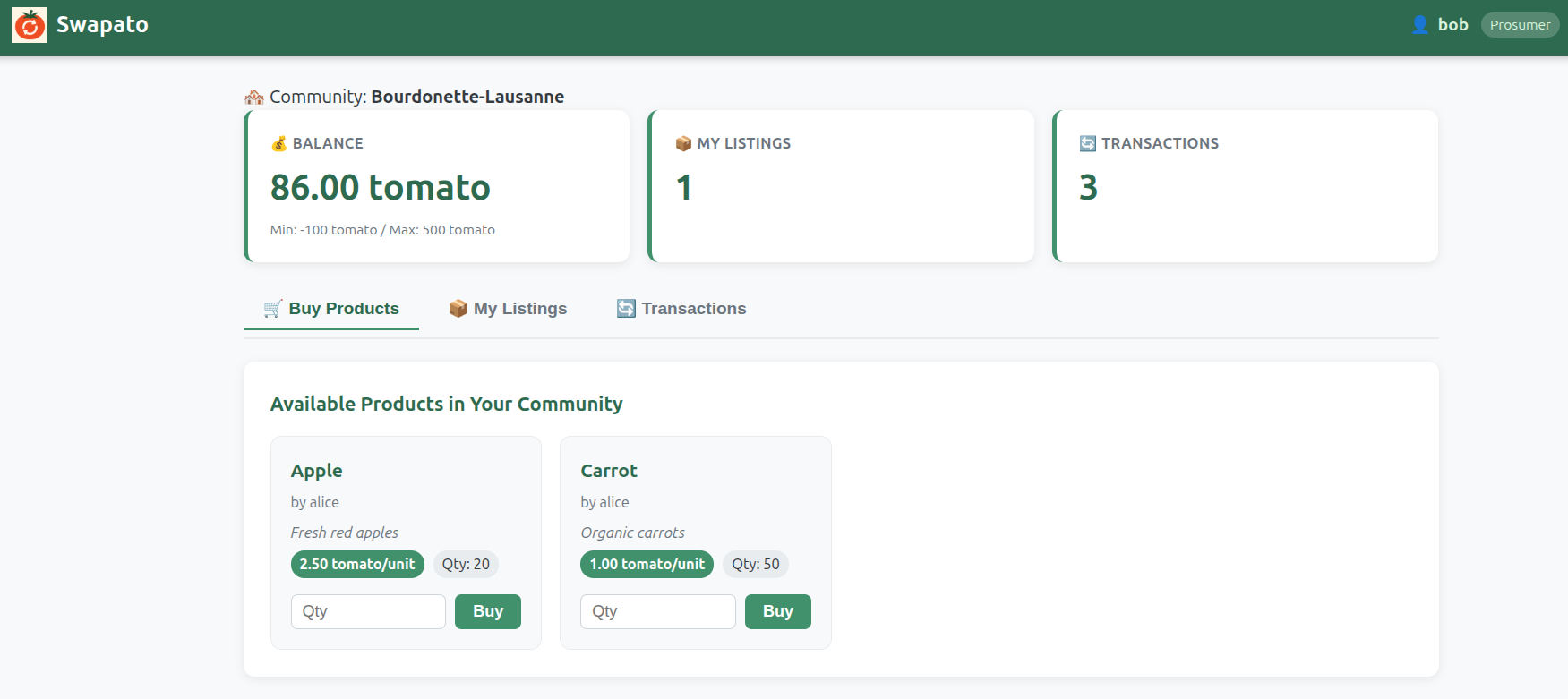
Task: Click the Transactions card arrows icon
Action: pyautogui.click(x=1088, y=143)
